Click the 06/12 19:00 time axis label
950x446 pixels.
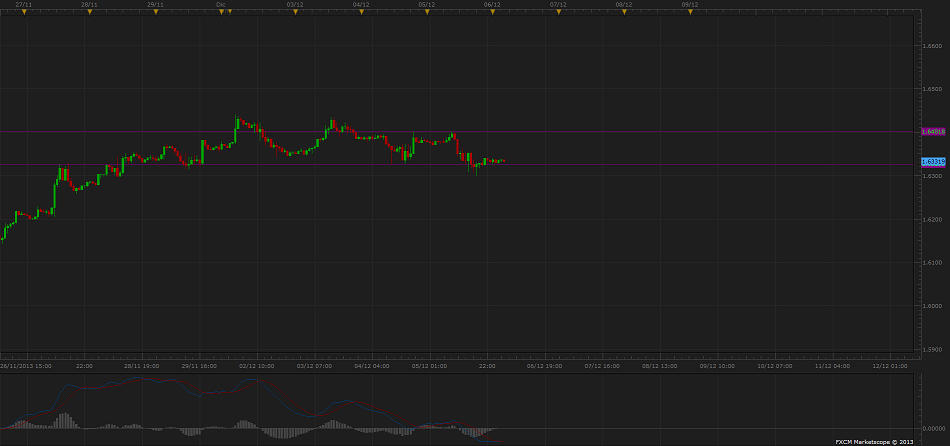[543, 366]
